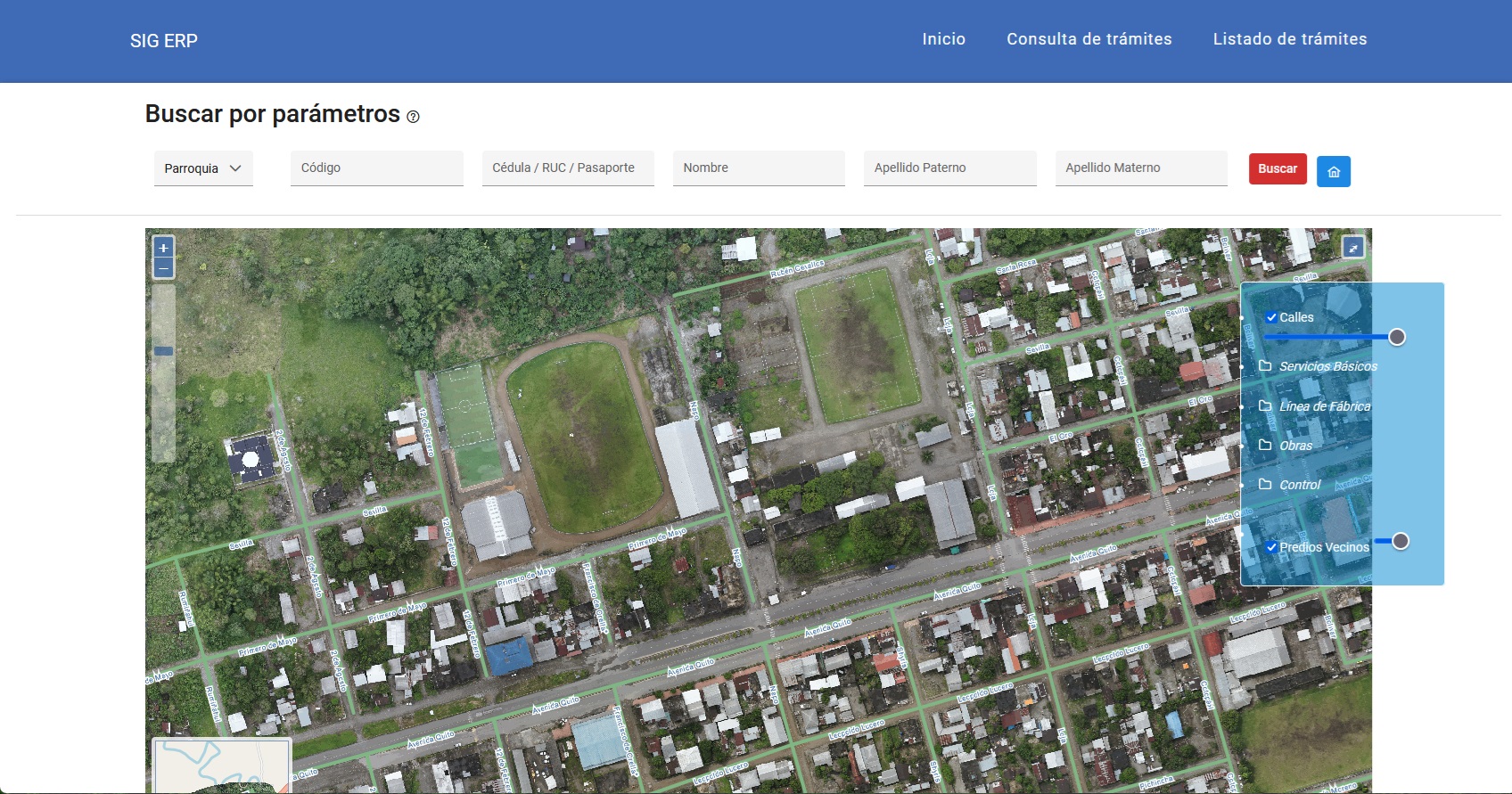Expand the Línea de Fábrica layer group
The image size is (1512, 794).
(x=1325, y=406)
